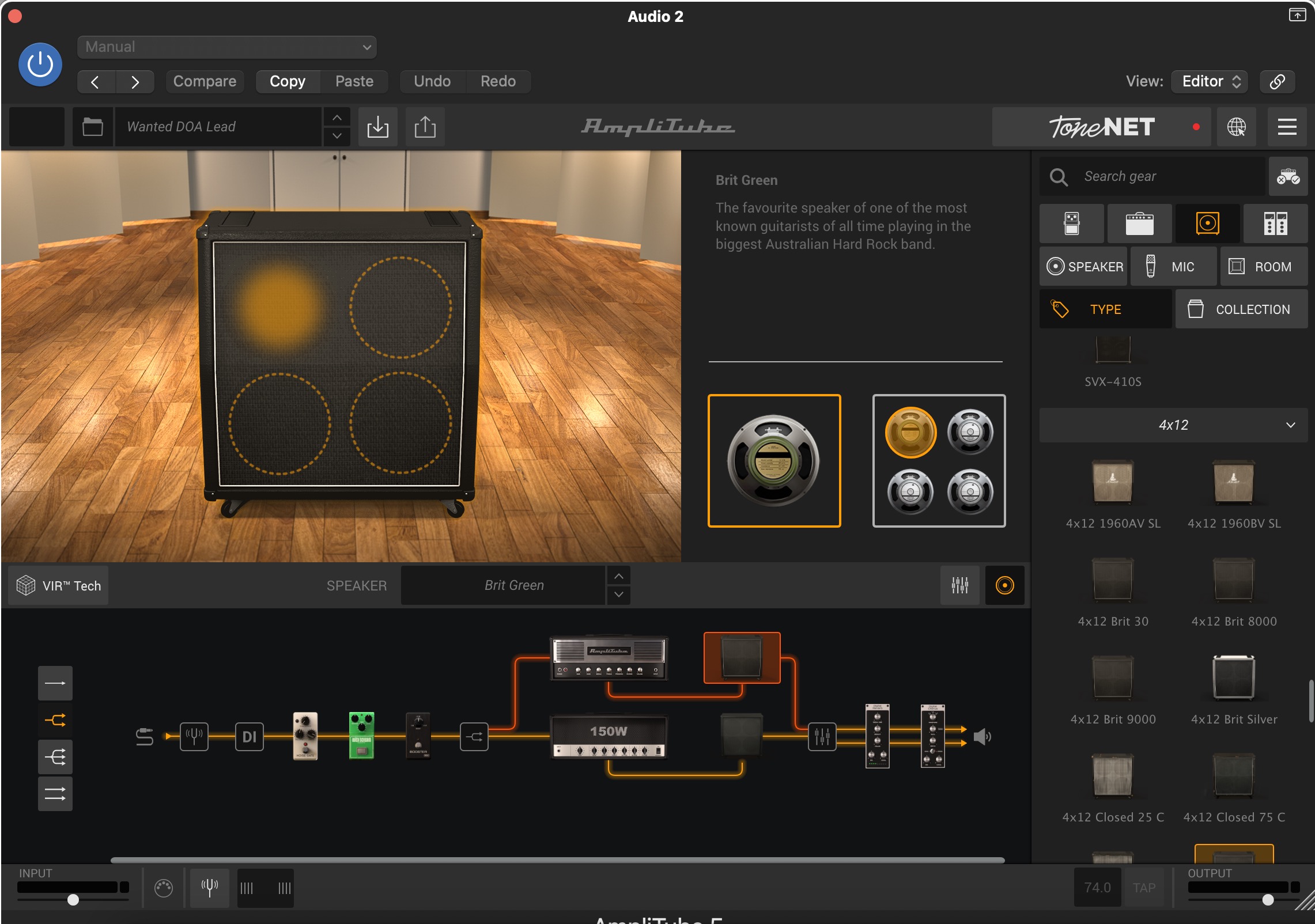Open the cabinet mixer sliders icon
Screen dimensions: 1315x924
pos(959,585)
